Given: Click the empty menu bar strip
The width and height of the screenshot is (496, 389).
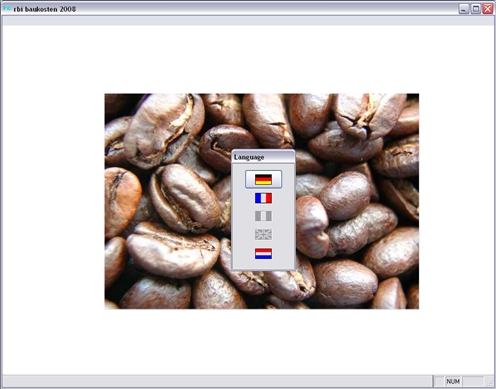Looking at the screenshot, I should [248, 21].
